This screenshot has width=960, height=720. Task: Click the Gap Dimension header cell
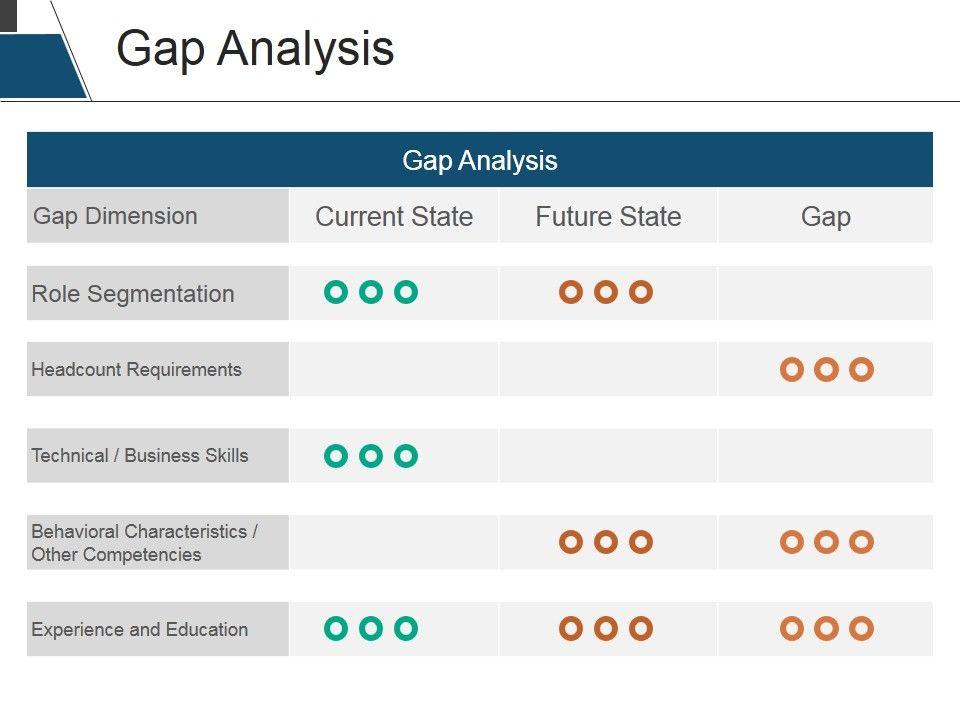pos(116,216)
